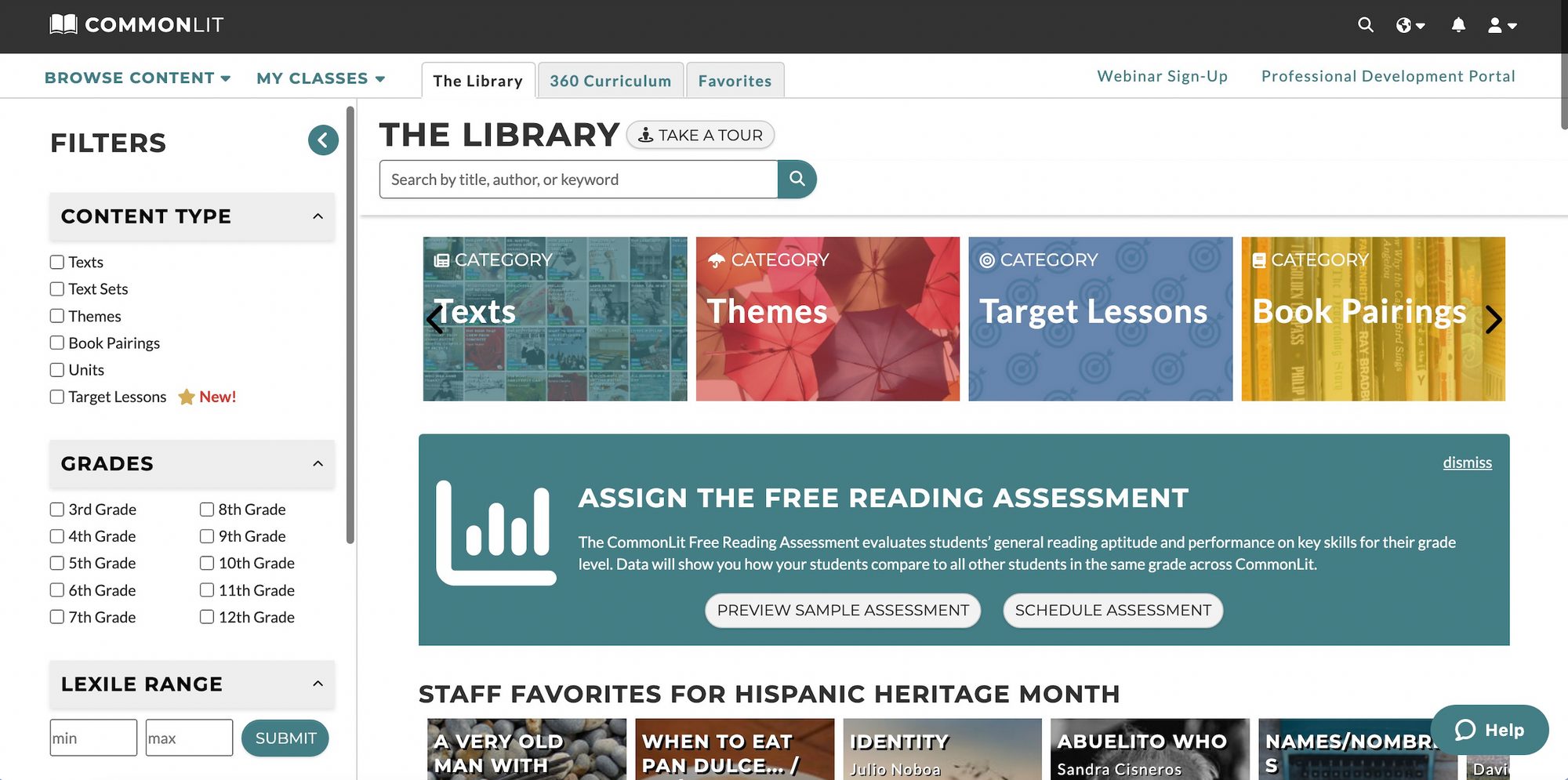Open When to Eat Pan Dulce card

click(735, 749)
